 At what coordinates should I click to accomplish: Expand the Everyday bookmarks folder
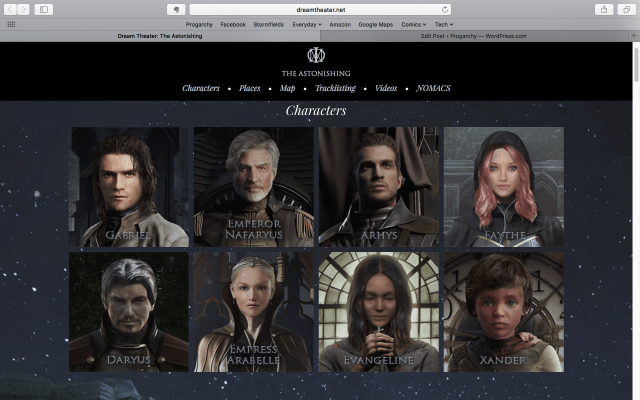(306, 23)
